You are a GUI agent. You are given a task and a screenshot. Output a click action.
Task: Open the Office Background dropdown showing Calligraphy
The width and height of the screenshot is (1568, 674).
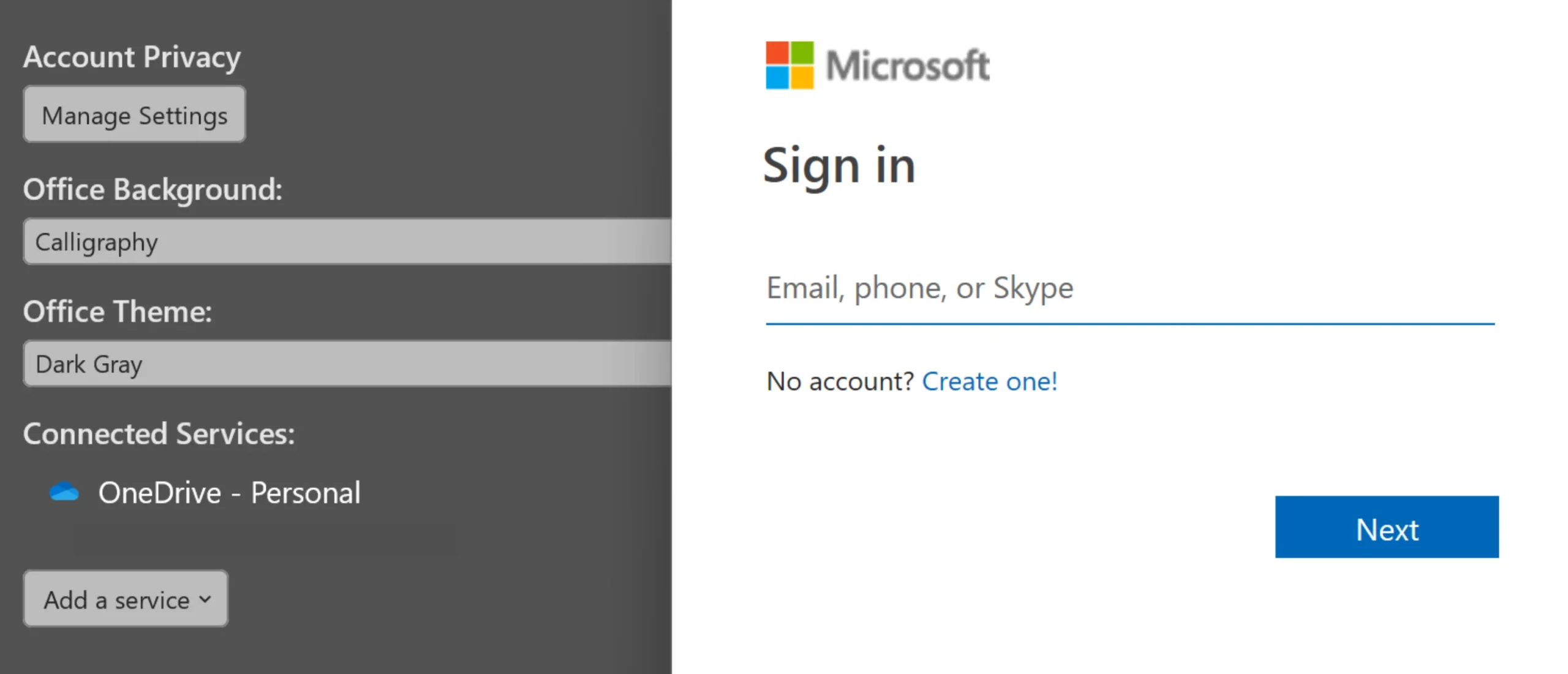coord(347,242)
